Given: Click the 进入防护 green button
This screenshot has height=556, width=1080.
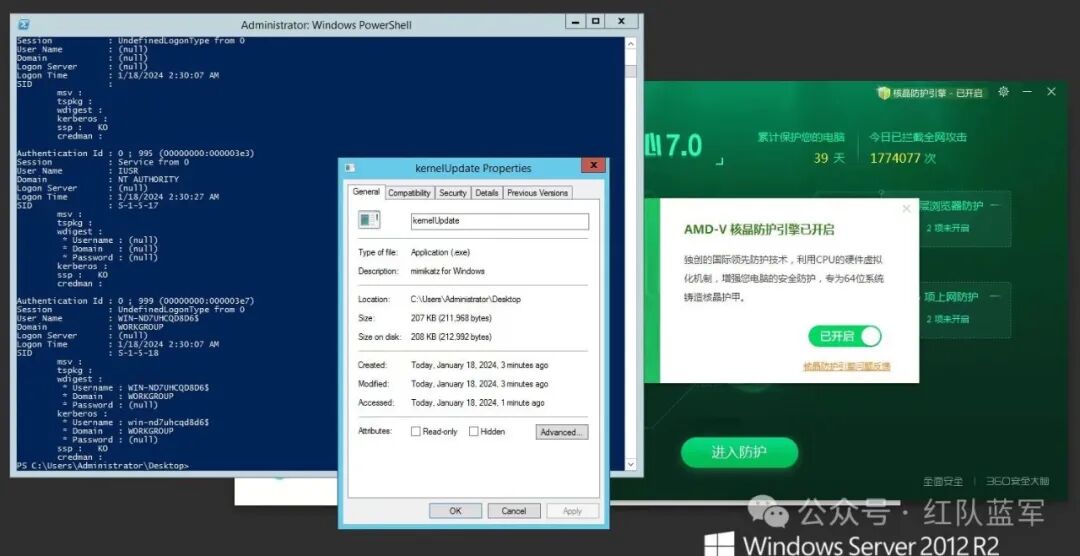Looking at the screenshot, I should [739, 453].
